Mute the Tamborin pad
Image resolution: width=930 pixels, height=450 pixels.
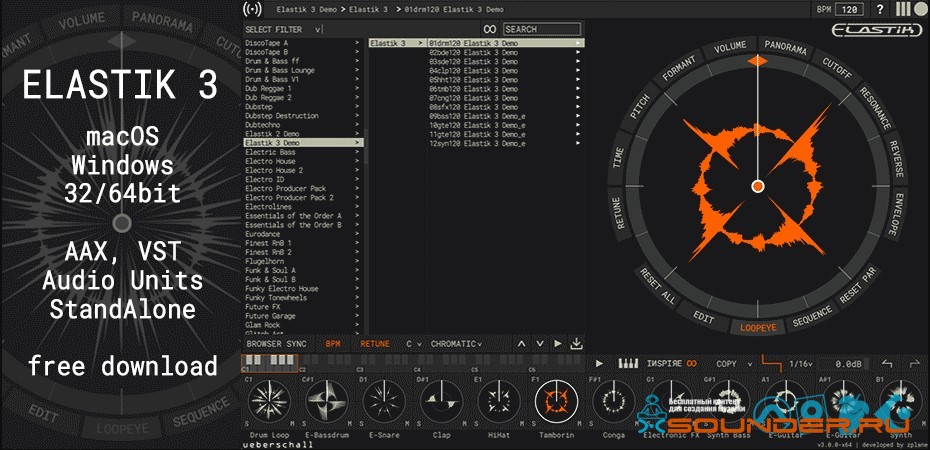pyautogui.click(x=579, y=424)
